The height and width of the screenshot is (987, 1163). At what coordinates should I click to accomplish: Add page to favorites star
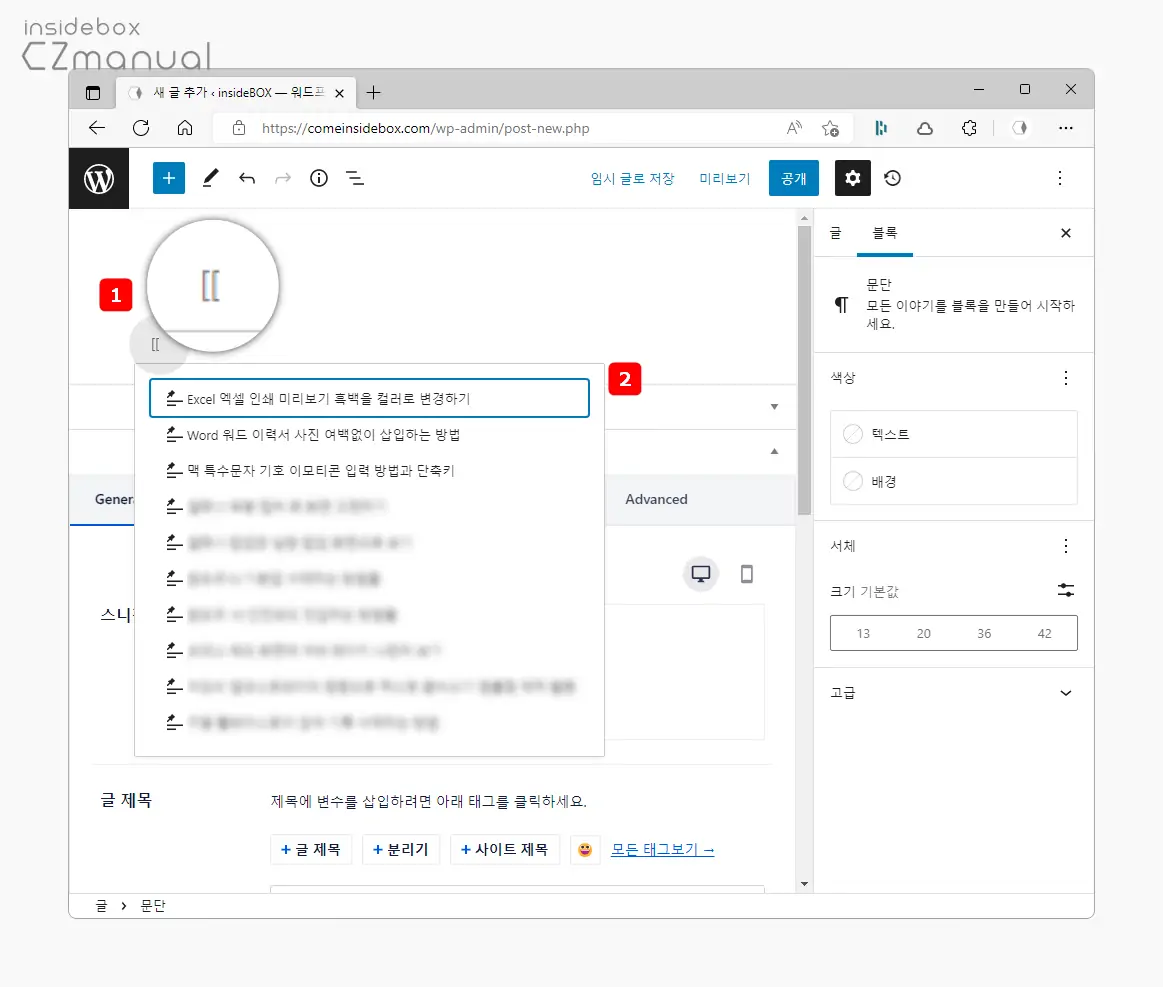tap(830, 128)
